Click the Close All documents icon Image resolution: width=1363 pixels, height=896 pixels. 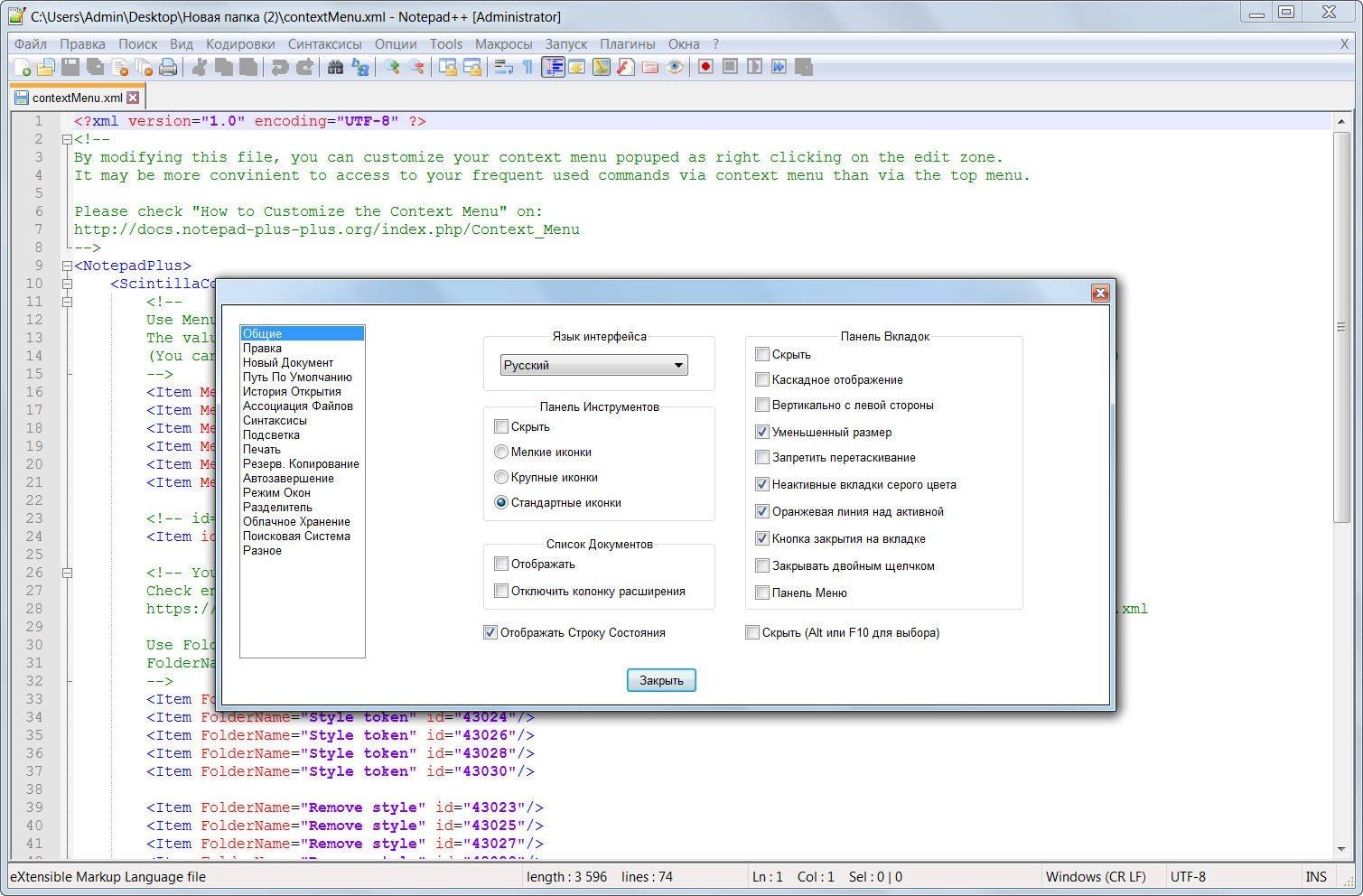143,67
